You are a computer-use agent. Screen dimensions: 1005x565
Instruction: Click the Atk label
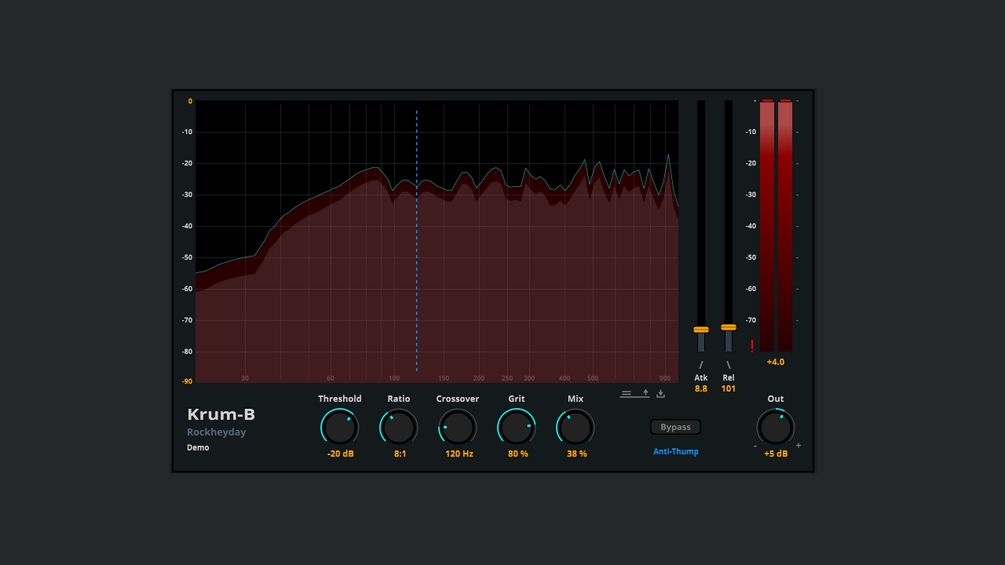pos(701,378)
